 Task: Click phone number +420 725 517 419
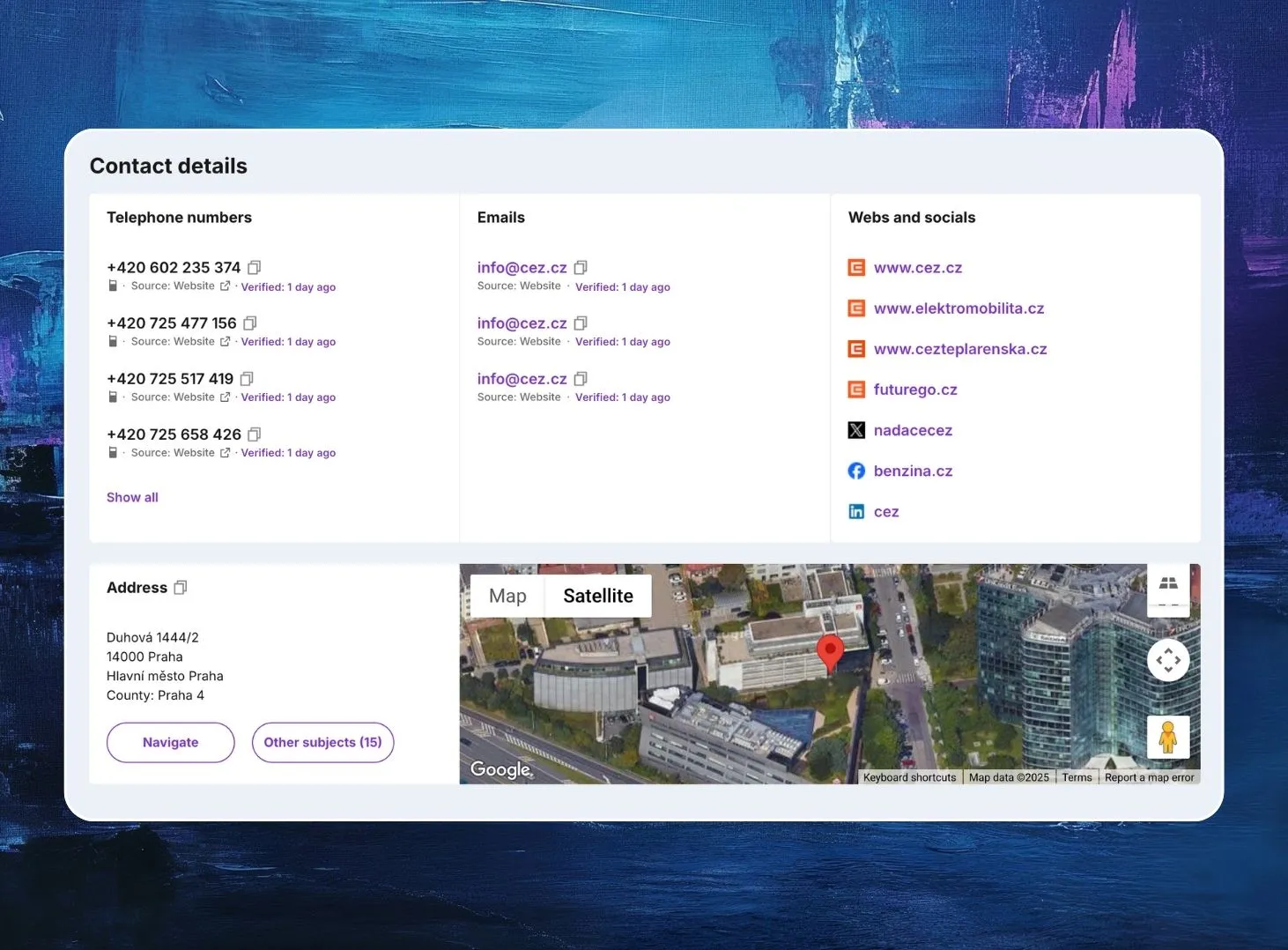(x=170, y=378)
